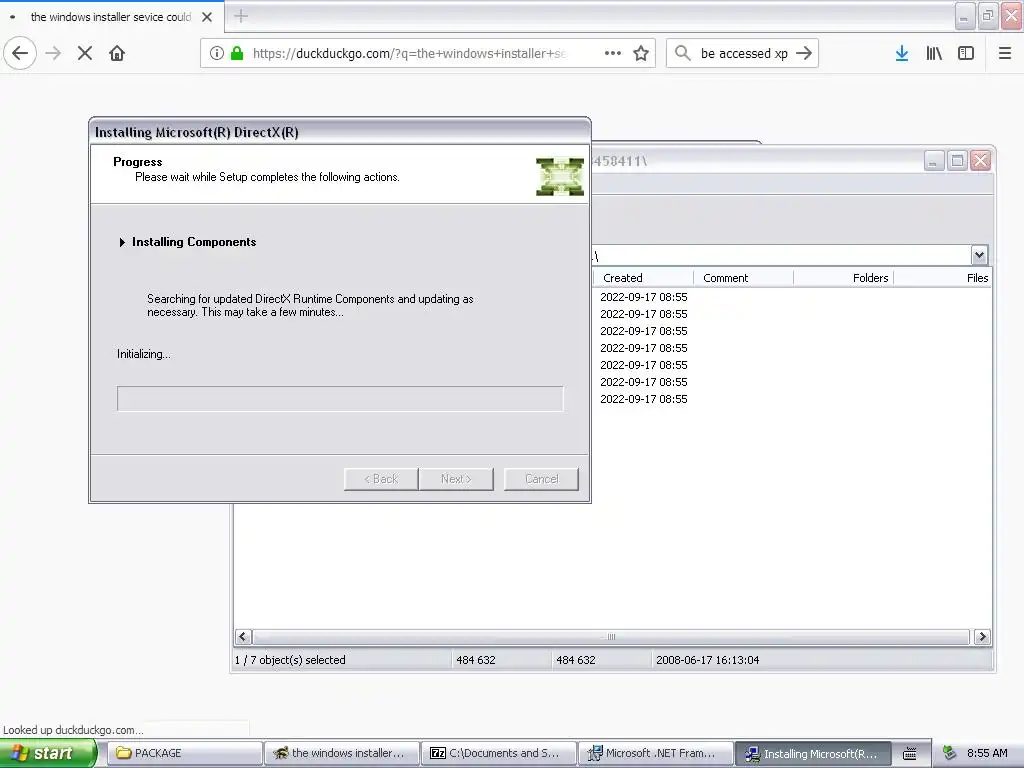Select the windows installer service tab

(x=112, y=17)
